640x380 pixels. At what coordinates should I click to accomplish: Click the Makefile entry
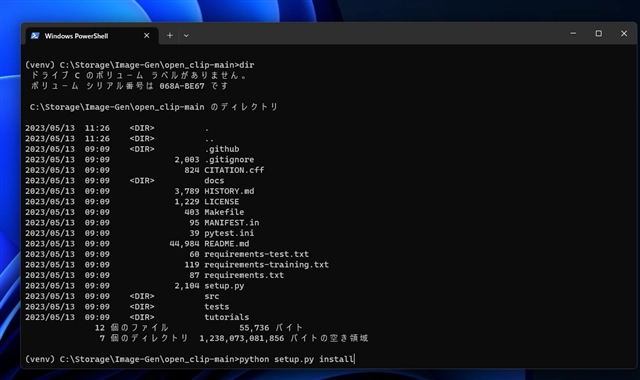coord(224,212)
